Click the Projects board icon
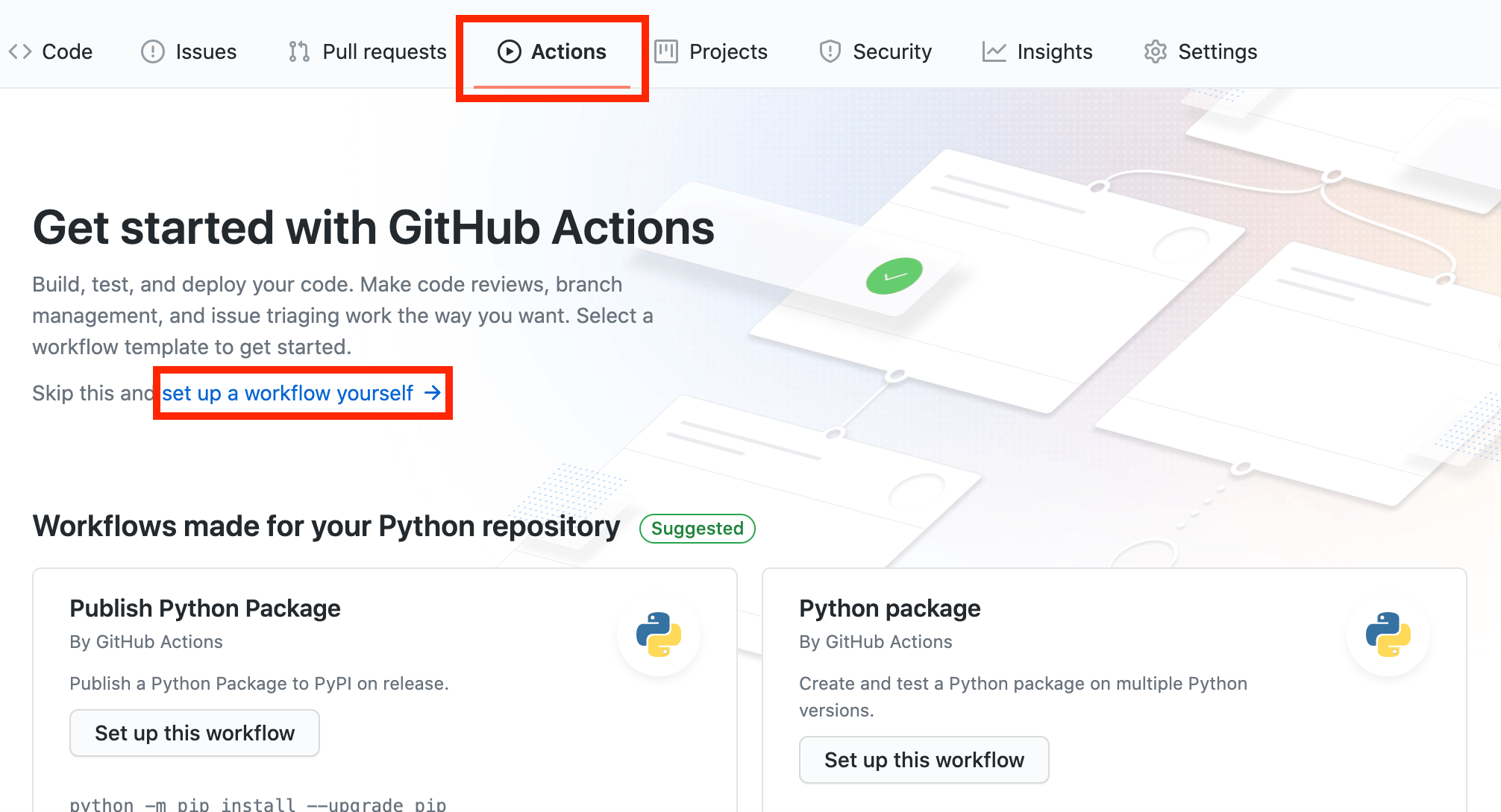 click(x=665, y=51)
